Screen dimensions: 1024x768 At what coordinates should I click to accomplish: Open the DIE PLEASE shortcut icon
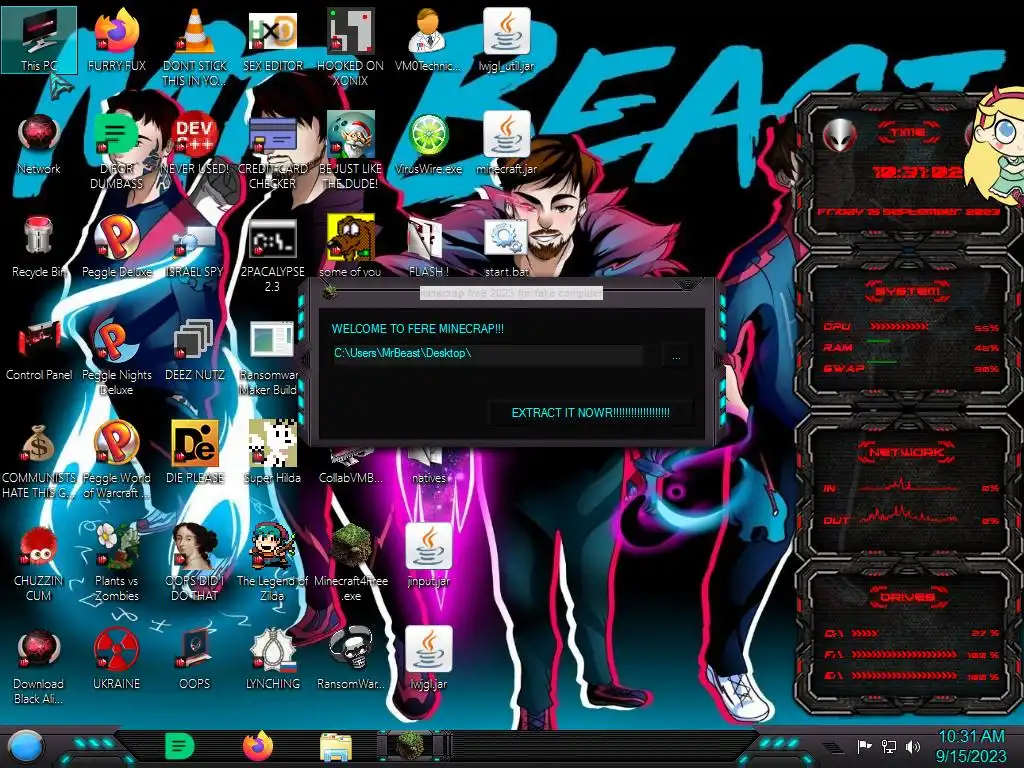coord(195,453)
